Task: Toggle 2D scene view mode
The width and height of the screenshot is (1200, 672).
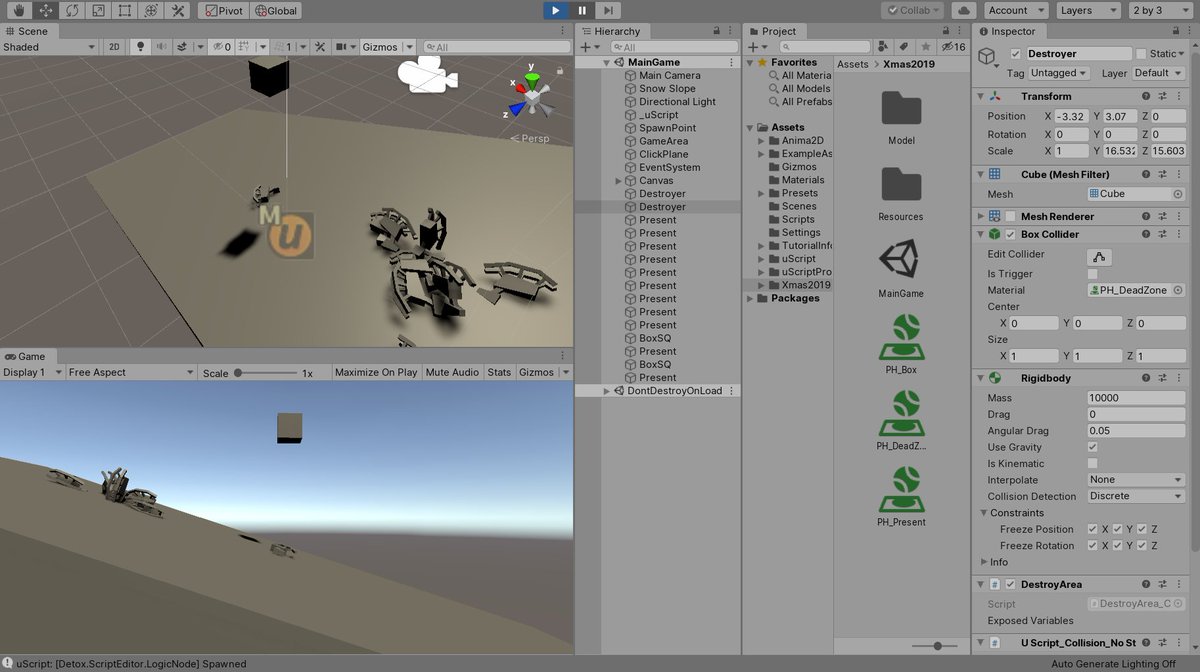Action: pos(114,47)
